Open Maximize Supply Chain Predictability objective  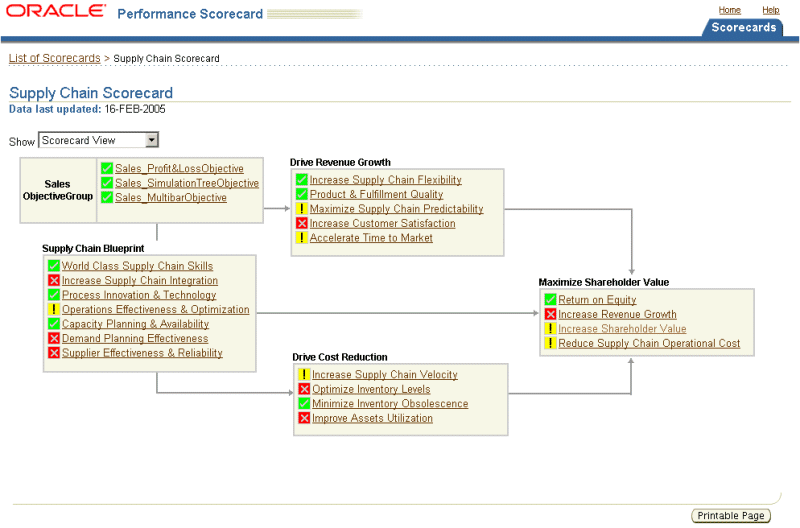[396, 209]
